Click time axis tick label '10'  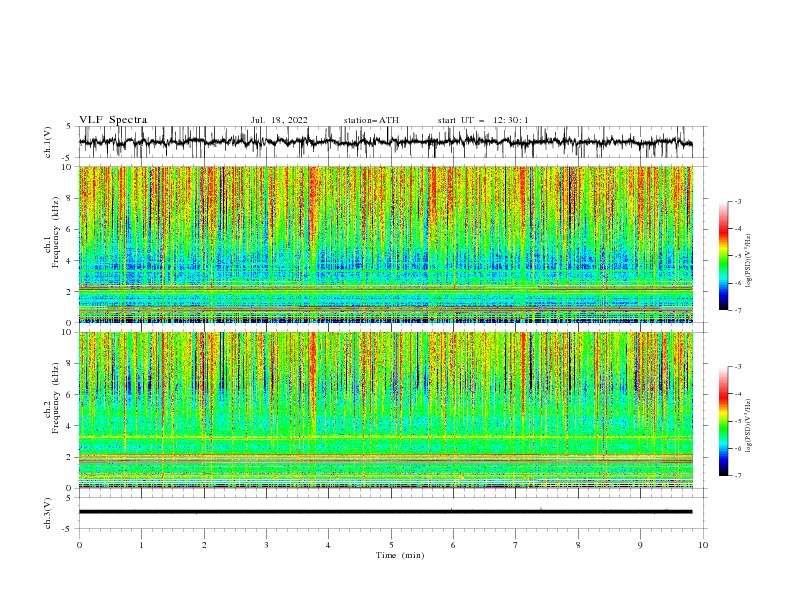point(703,545)
